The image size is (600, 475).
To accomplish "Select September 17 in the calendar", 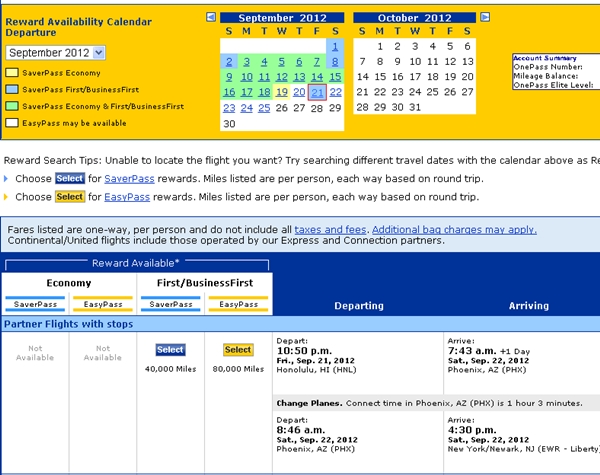I will coord(246,92).
